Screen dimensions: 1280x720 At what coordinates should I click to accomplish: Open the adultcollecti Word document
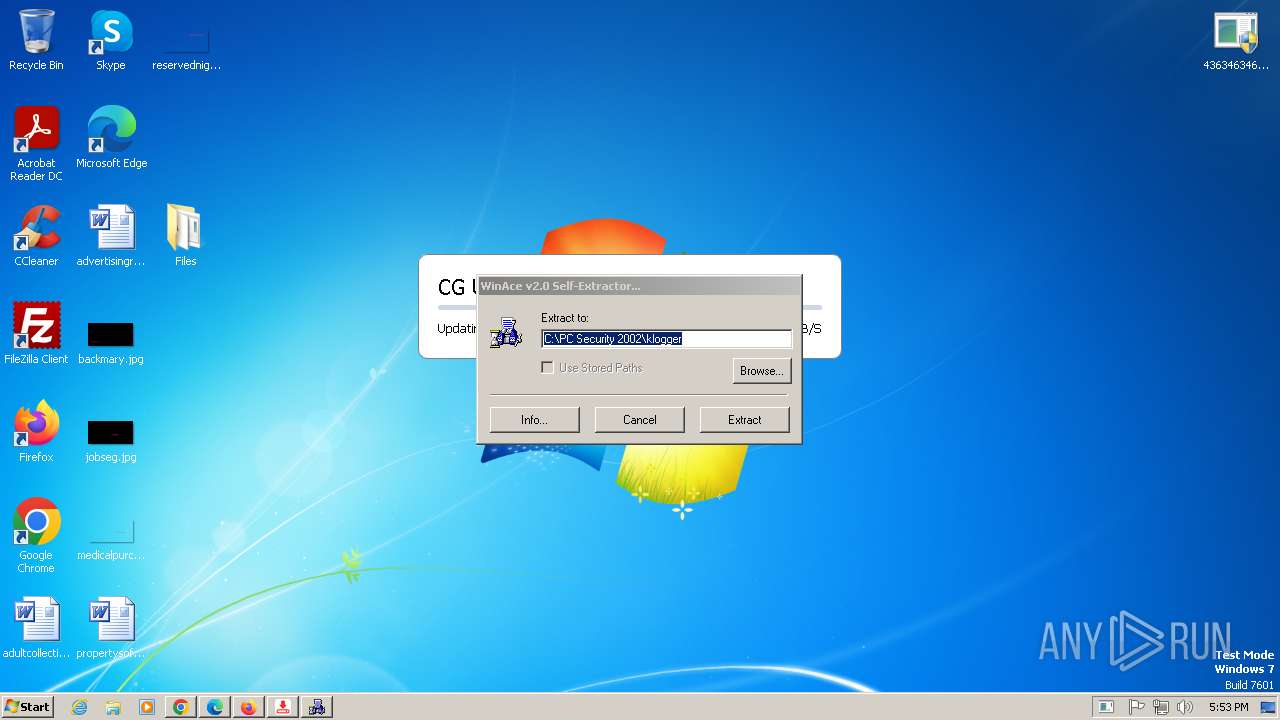coord(36,627)
